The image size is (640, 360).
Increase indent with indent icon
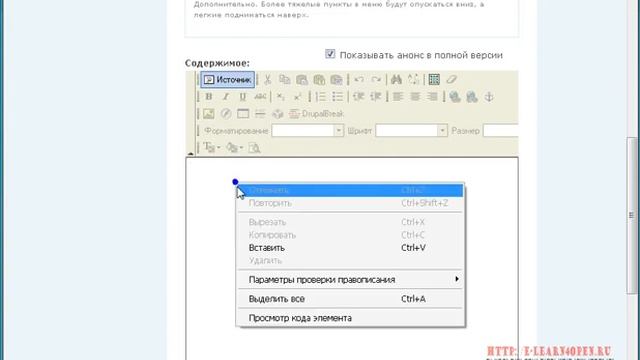pyautogui.click(x=376, y=97)
